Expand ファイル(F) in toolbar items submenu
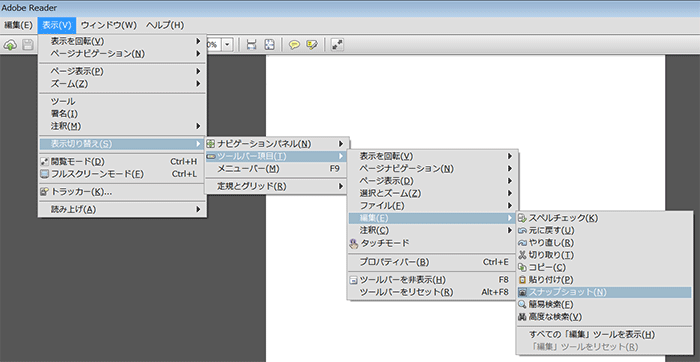 click(433, 206)
